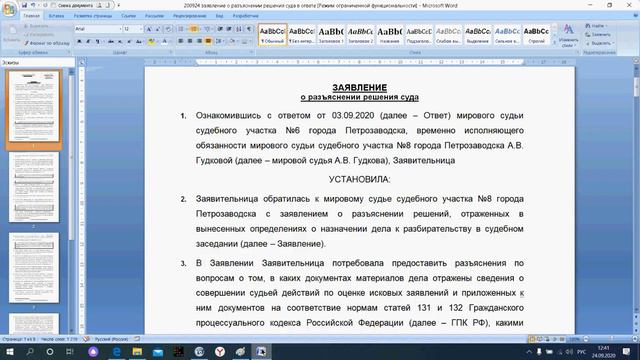The width and height of the screenshot is (640, 360).
Task: Increase font size with the grow font button
Action: point(149,29)
